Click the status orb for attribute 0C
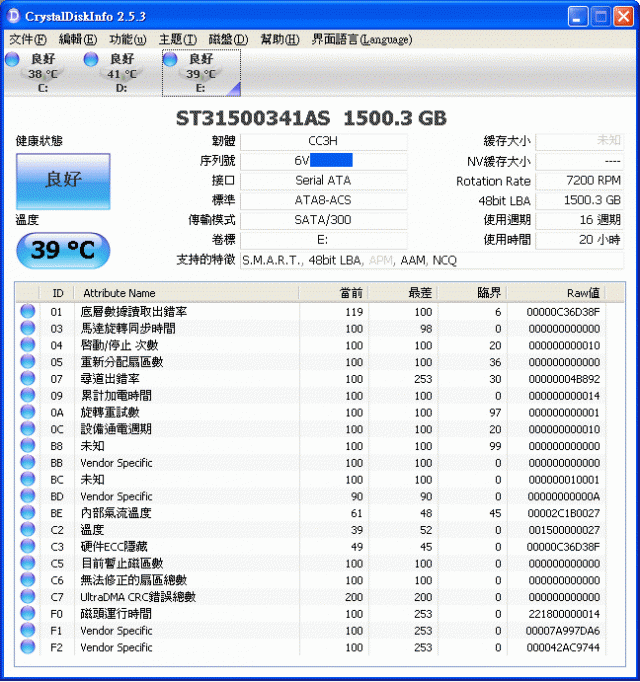Screen dimensions: 640x682 point(28,429)
